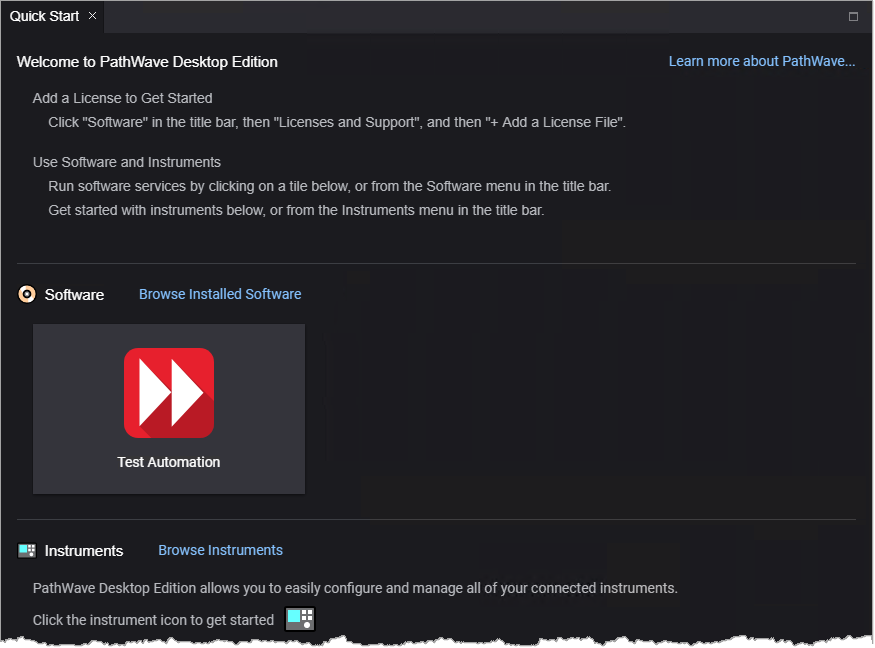The width and height of the screenshot is (875, 648).
Task: Click the '+ Add a License File' instruction line
Action: click(x=337, y=122)
